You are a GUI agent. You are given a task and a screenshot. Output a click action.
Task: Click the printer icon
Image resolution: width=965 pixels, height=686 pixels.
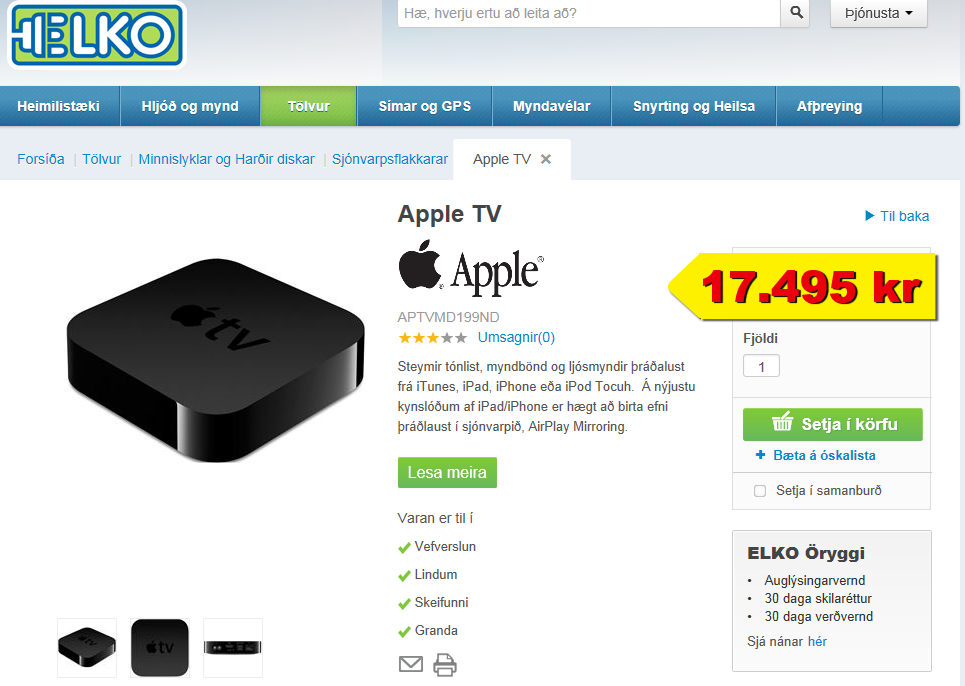445,664
